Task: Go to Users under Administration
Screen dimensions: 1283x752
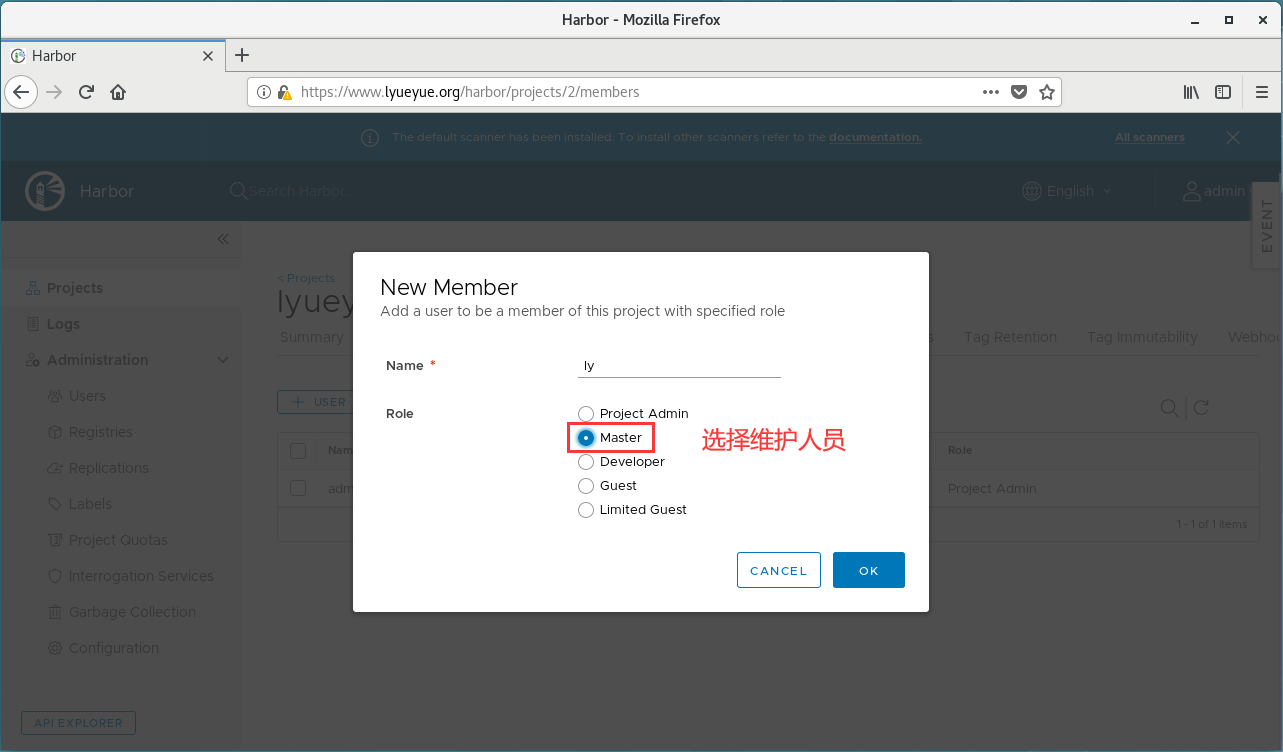Action: click(x=87, y=396)
